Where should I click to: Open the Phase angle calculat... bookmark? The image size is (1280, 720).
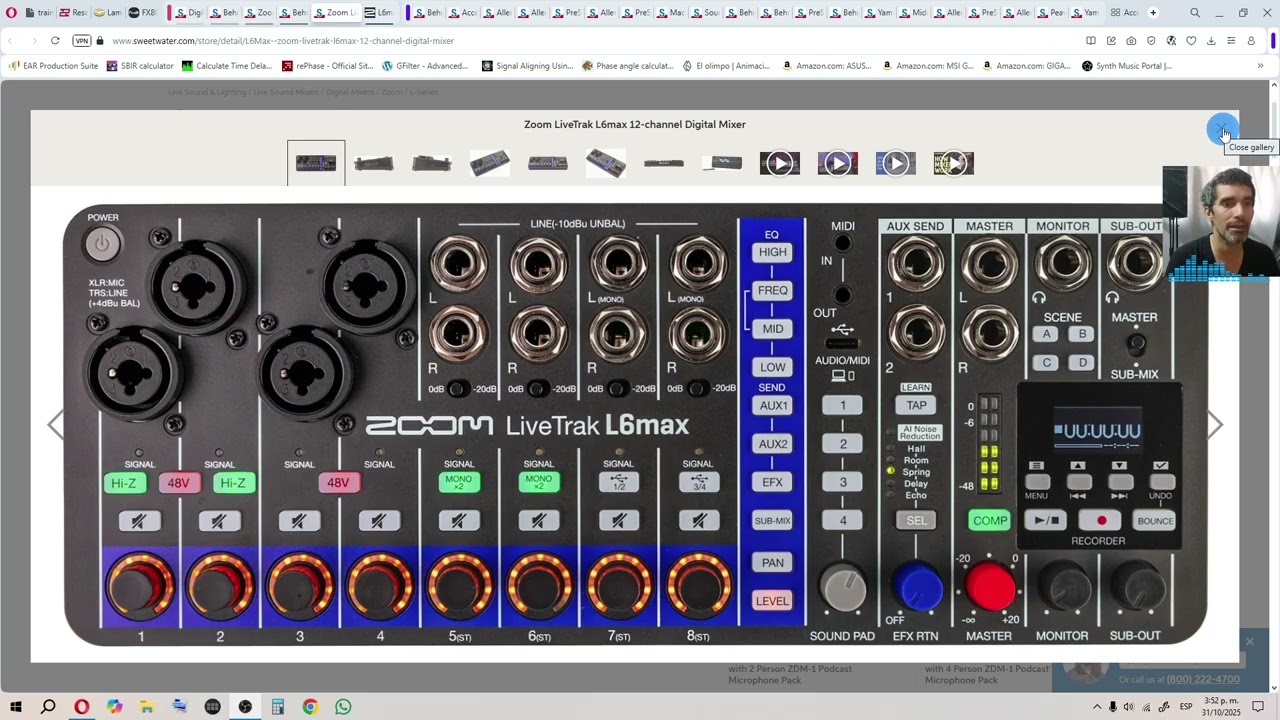[x=627, y=66]
